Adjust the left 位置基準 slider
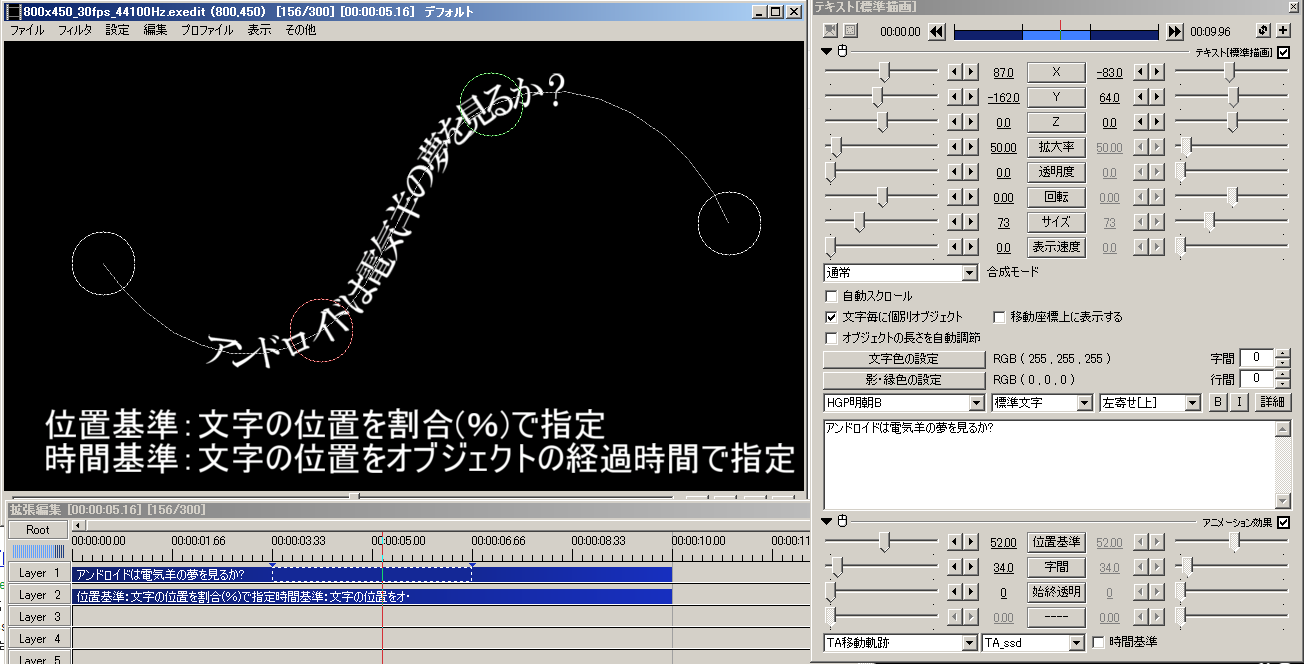This screenshot has height=664, width=1304. (x=884, y=542)
